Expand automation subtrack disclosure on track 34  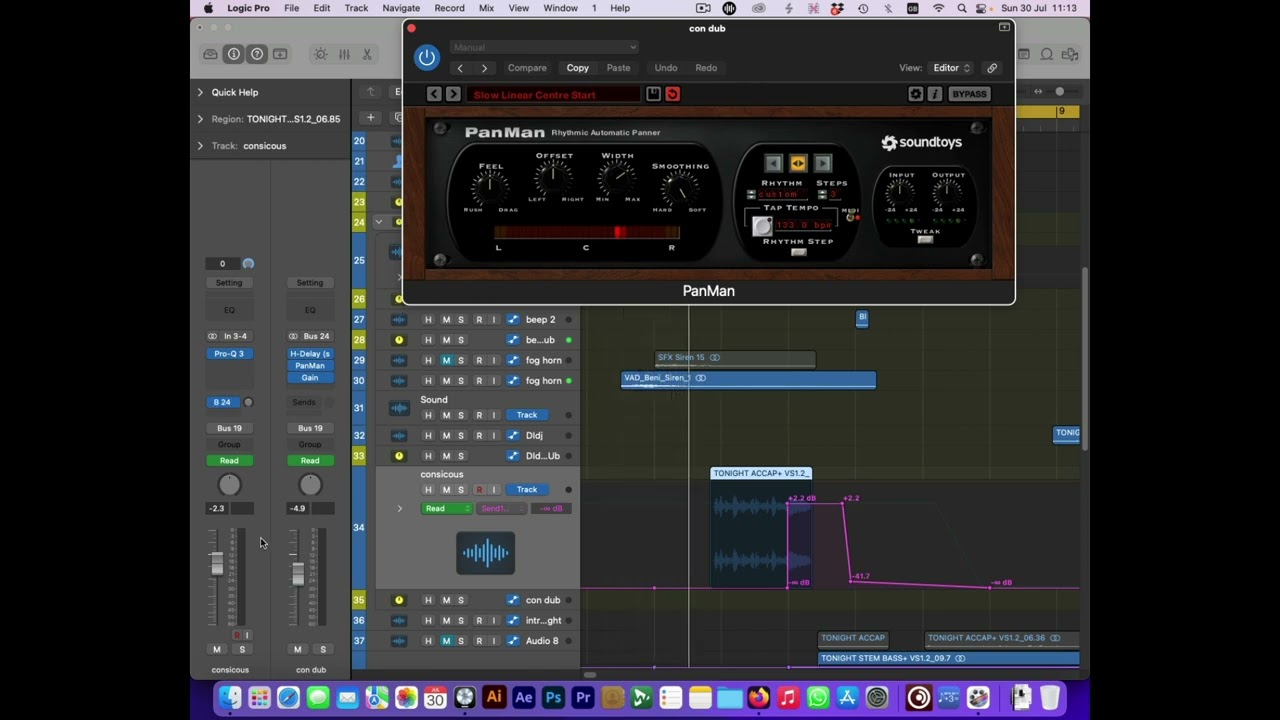click(400, 509)
